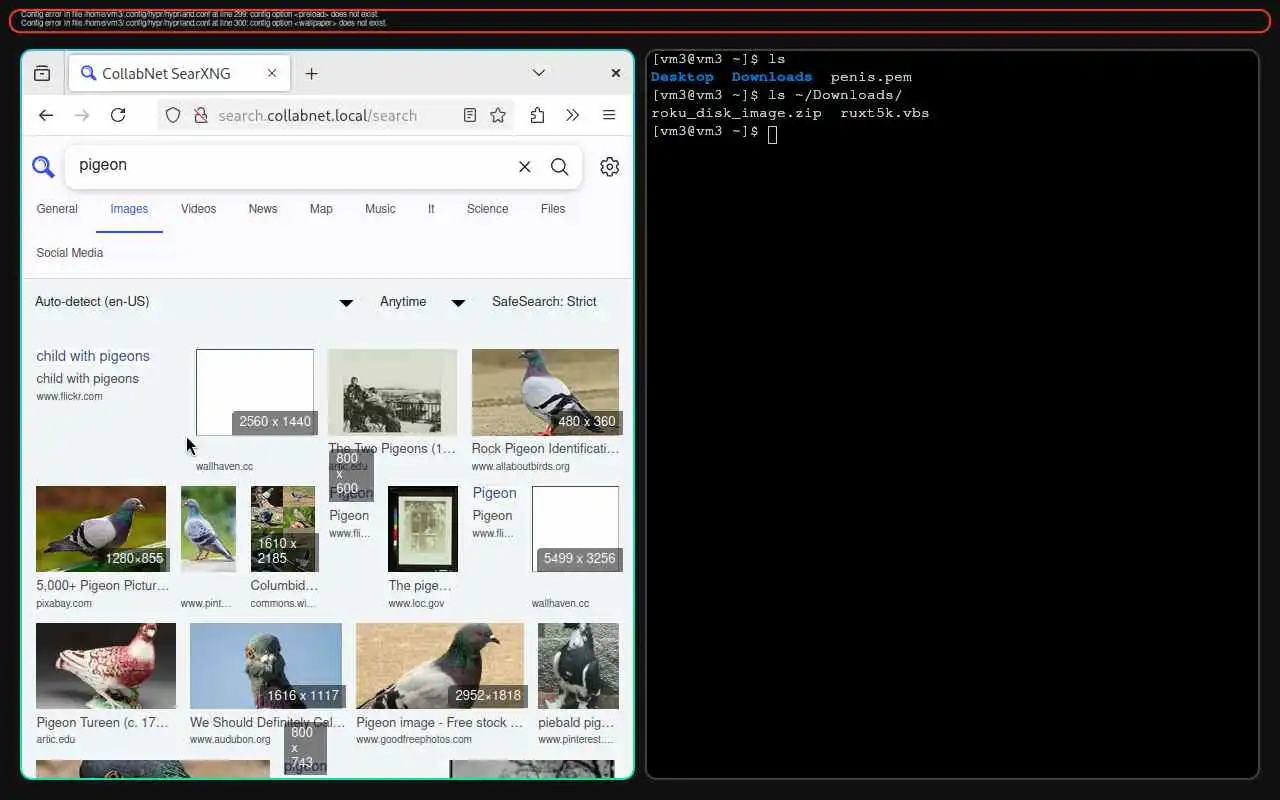Image resolution: width=1280 pixels, height=800 pixels.
Task: Clear the pigeon search query
Action: pos(524,167)
